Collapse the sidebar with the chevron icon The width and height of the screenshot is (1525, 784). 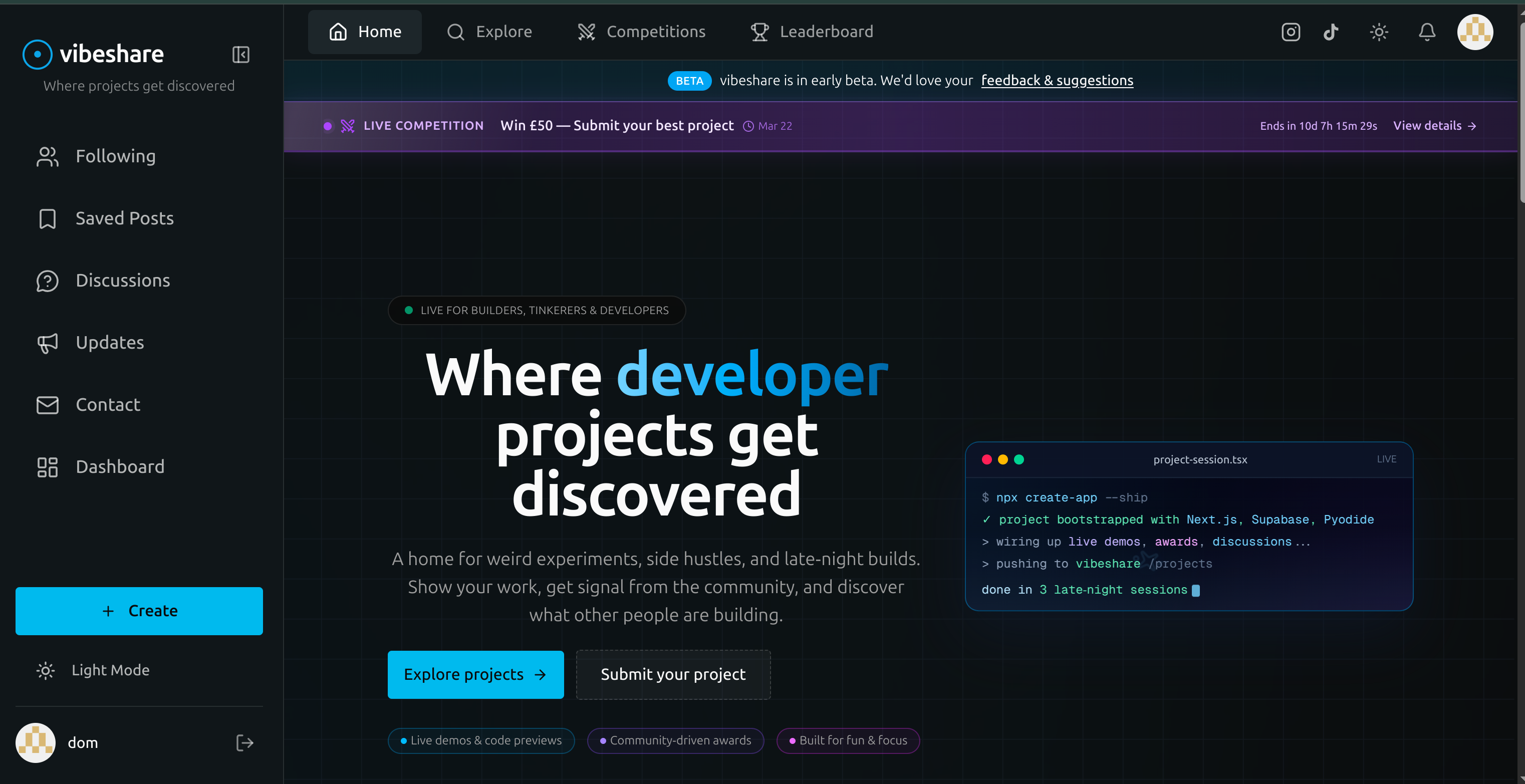pyautogui.click(x=240, y=54)
